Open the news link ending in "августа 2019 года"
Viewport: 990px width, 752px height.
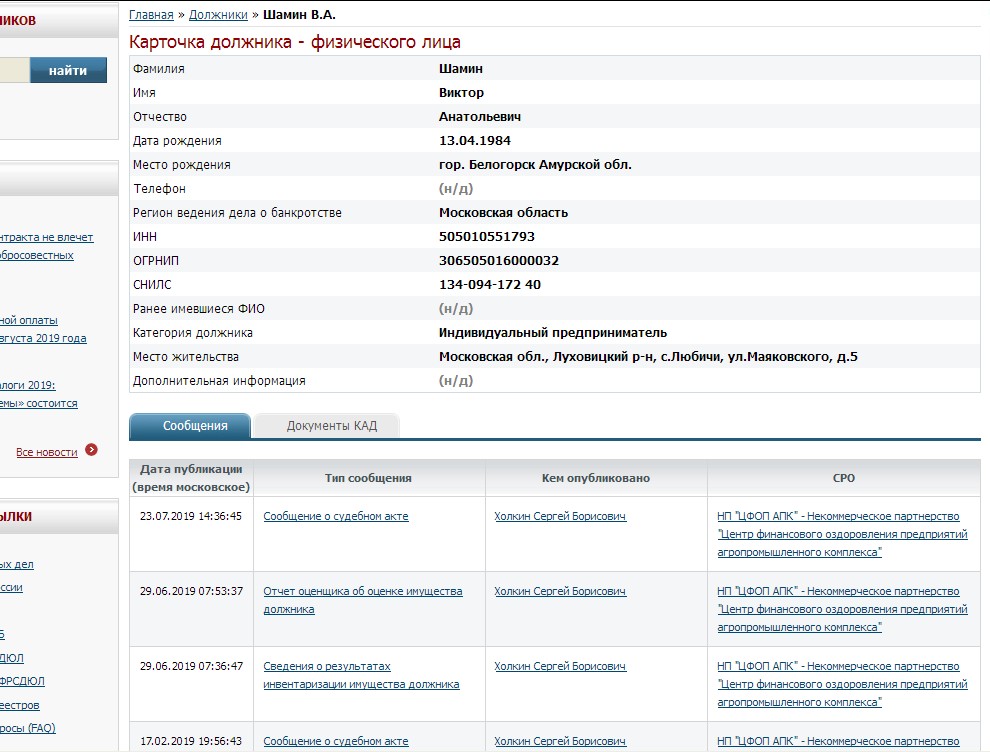[42, 338]
